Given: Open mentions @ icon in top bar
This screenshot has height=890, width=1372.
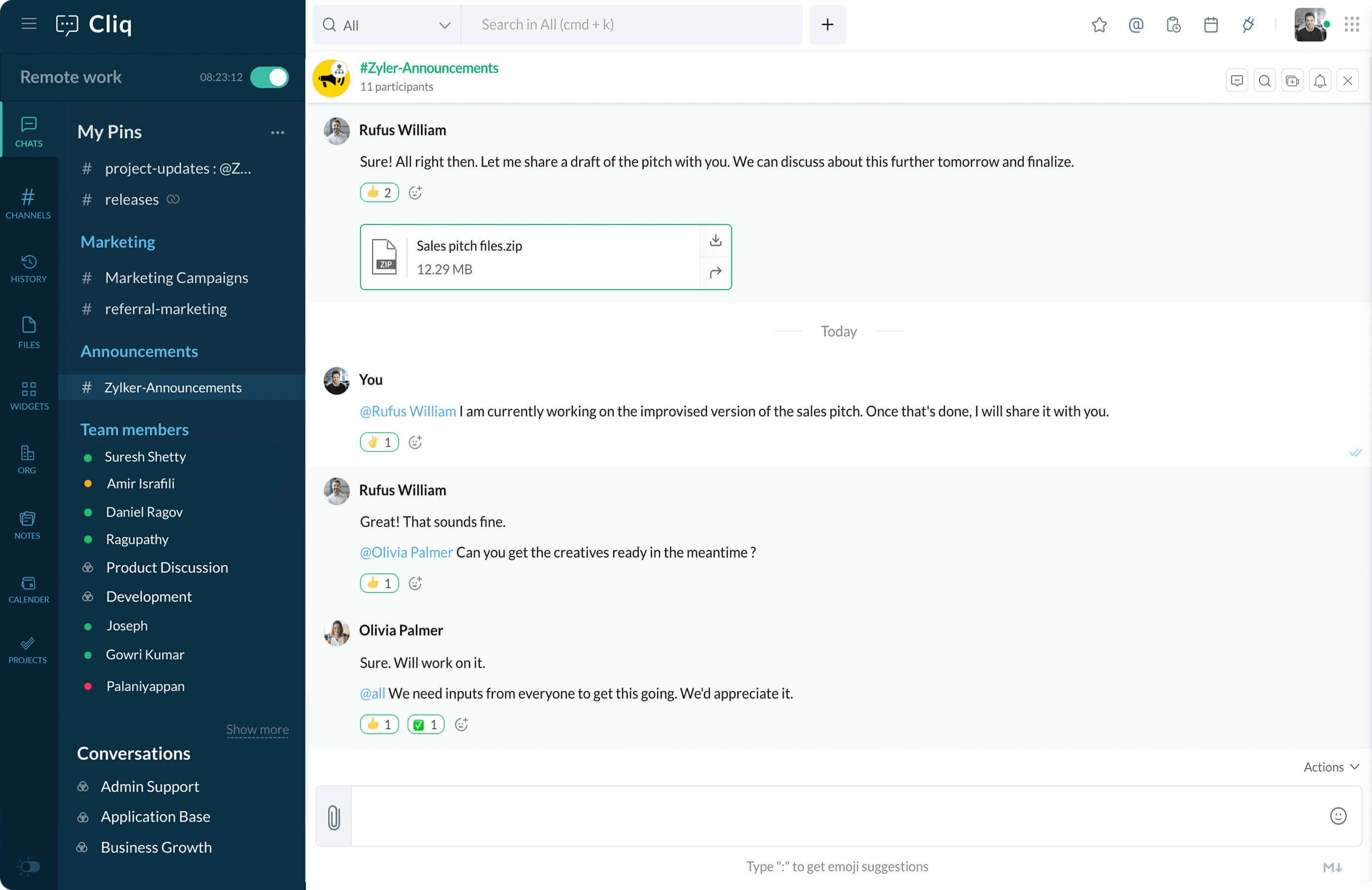Looking at the screenshot, I should tap(1136, 25).
